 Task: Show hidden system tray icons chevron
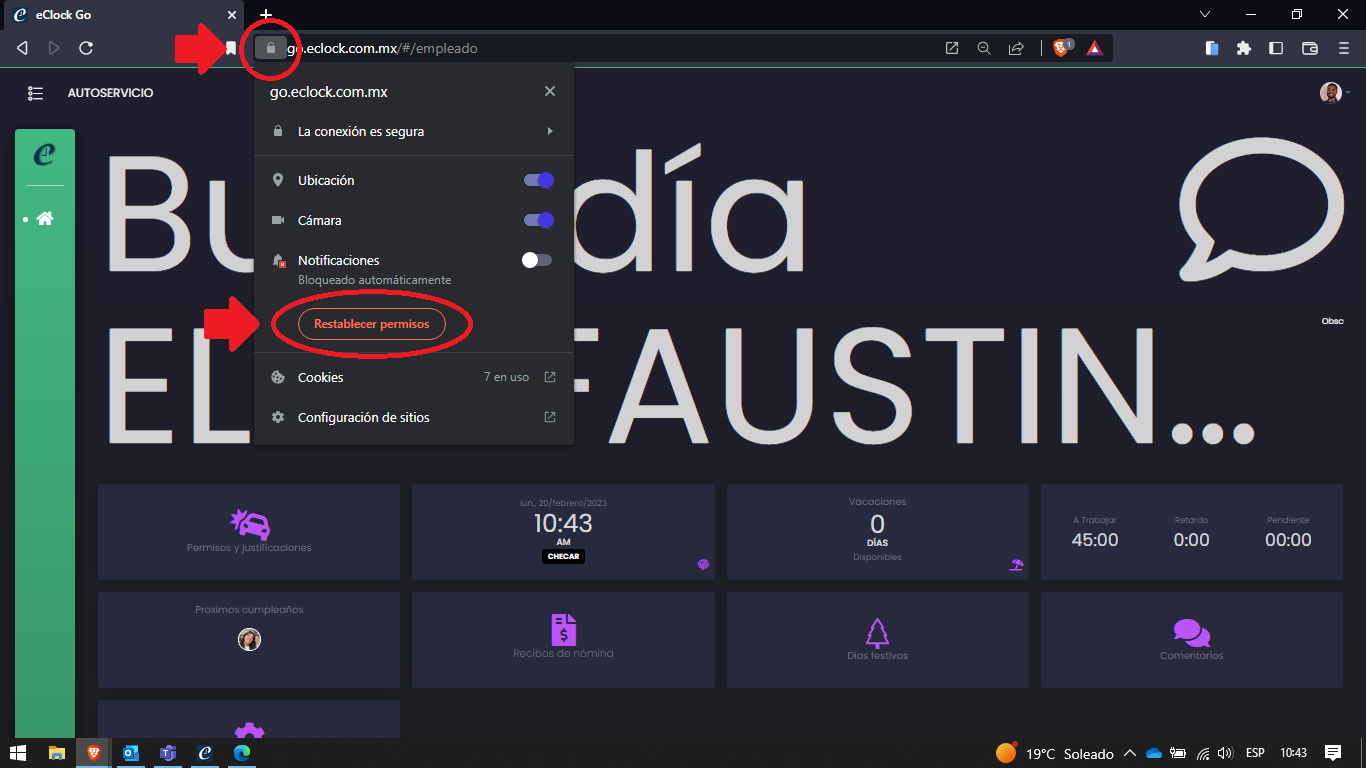pos(1130,753)
